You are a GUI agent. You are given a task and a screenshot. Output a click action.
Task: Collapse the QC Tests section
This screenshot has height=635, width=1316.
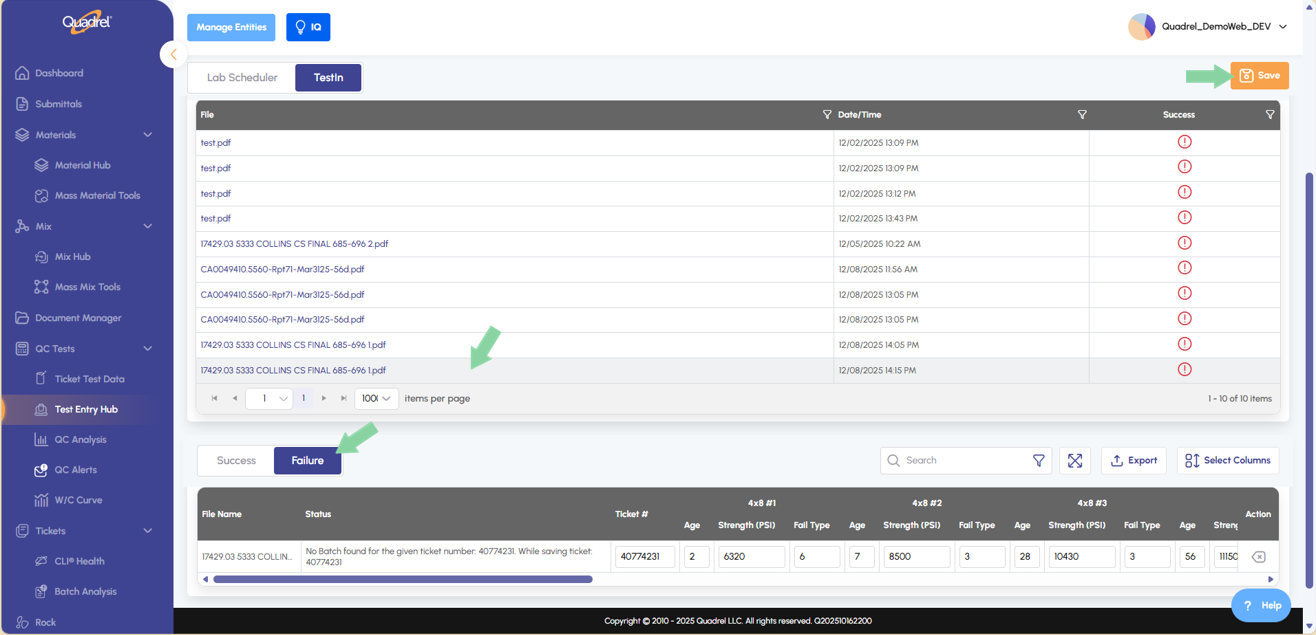[148, 349]
